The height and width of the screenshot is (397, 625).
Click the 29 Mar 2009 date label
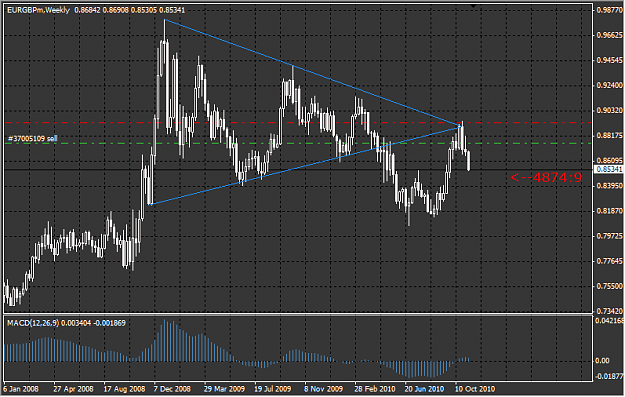(x=224, y=389)
